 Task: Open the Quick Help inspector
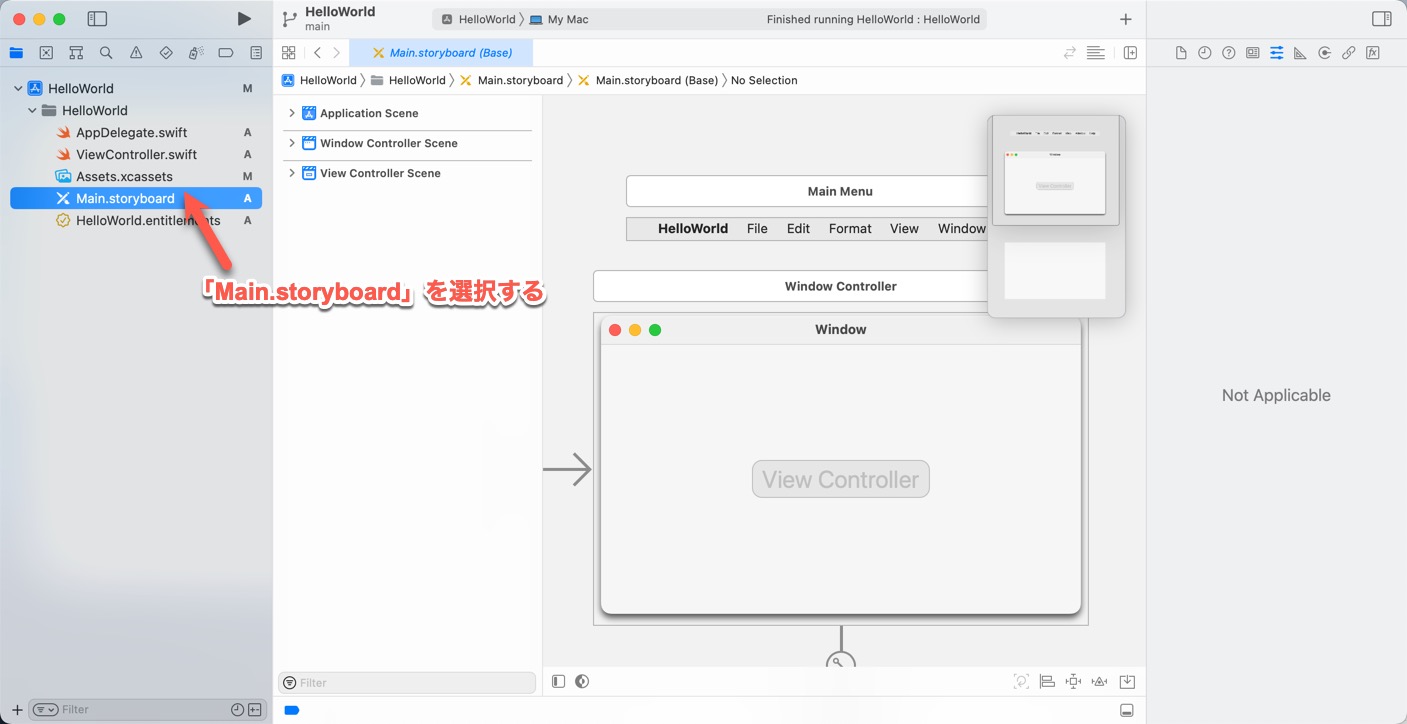[1229, 53]
